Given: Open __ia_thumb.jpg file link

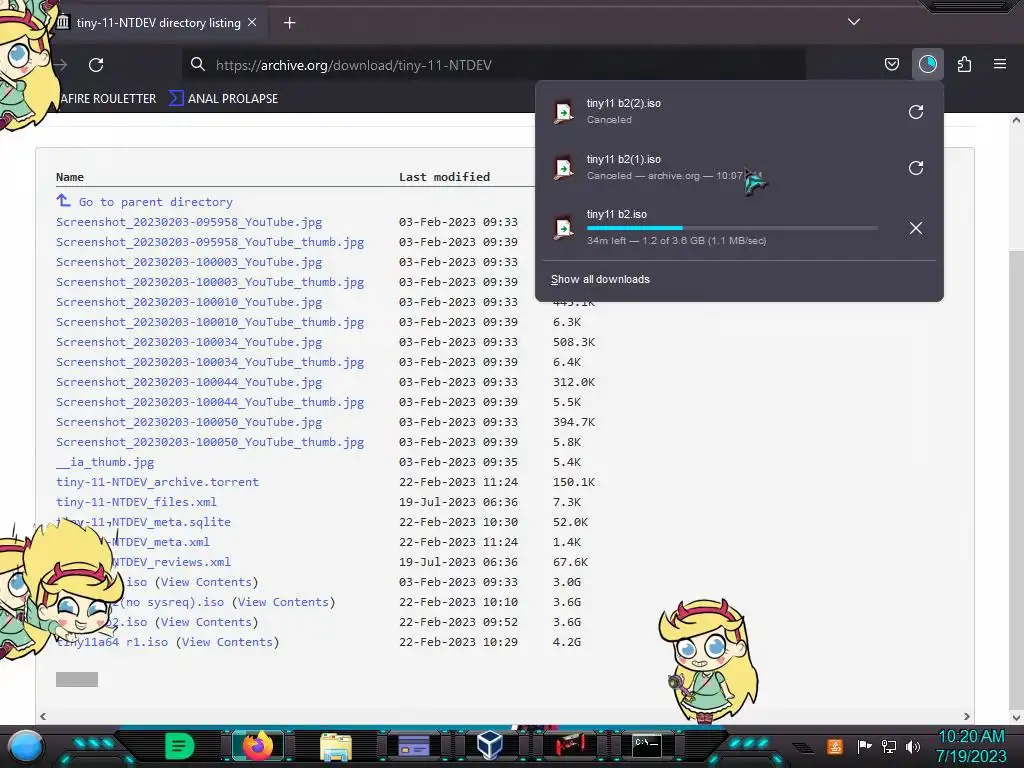Looking at the screenshot, I should click(x=105, y=462).
